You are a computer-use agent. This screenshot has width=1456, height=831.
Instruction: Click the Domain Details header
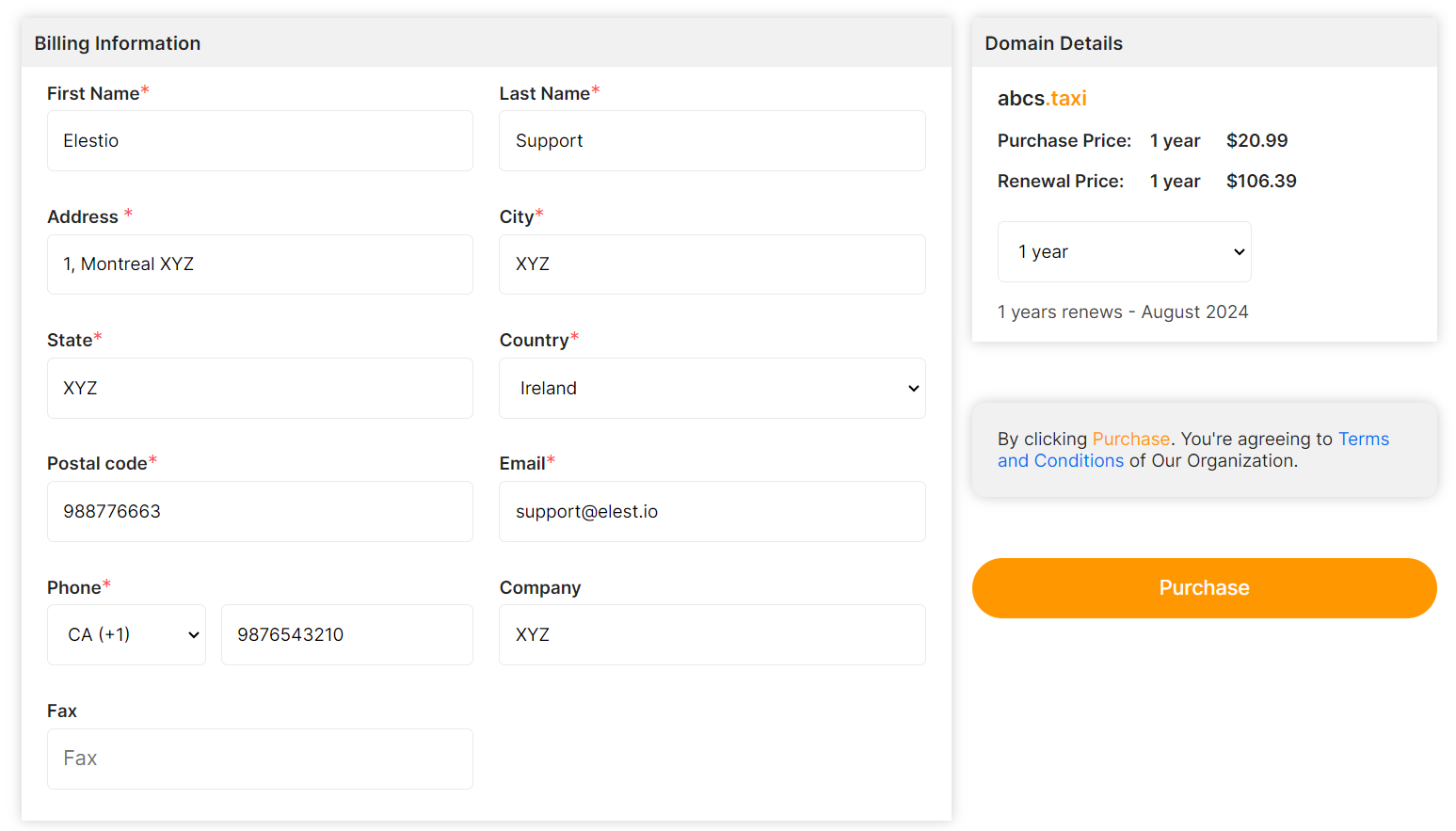pyautogui.click(x=1053, y=43)
